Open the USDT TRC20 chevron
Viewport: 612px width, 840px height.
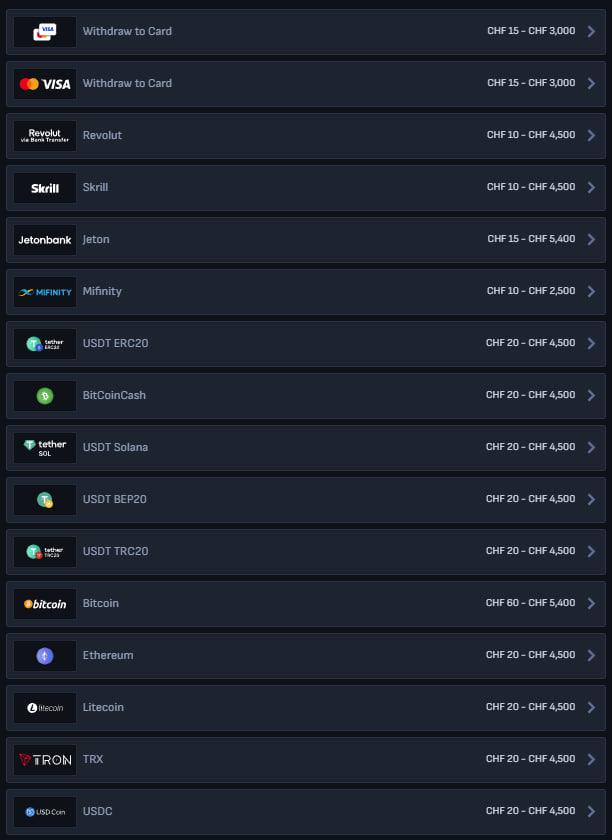(x=591, y=551)
